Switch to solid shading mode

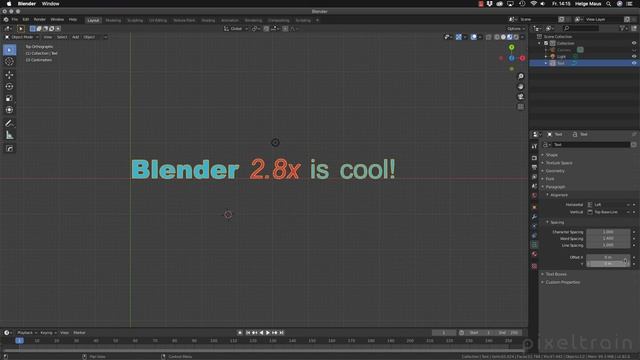(503, 37)
